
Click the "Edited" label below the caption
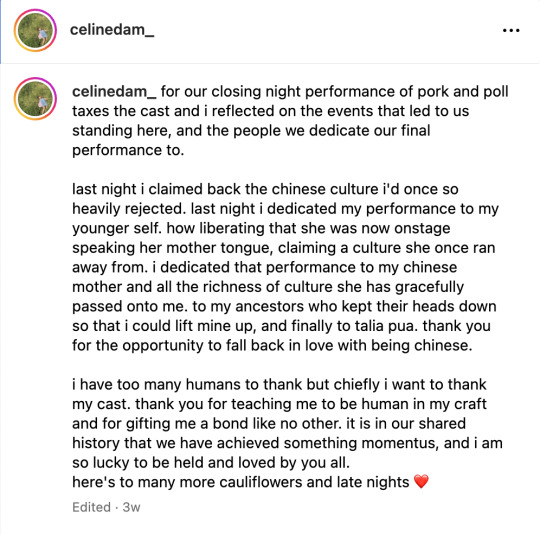click(x=92, y=507)
